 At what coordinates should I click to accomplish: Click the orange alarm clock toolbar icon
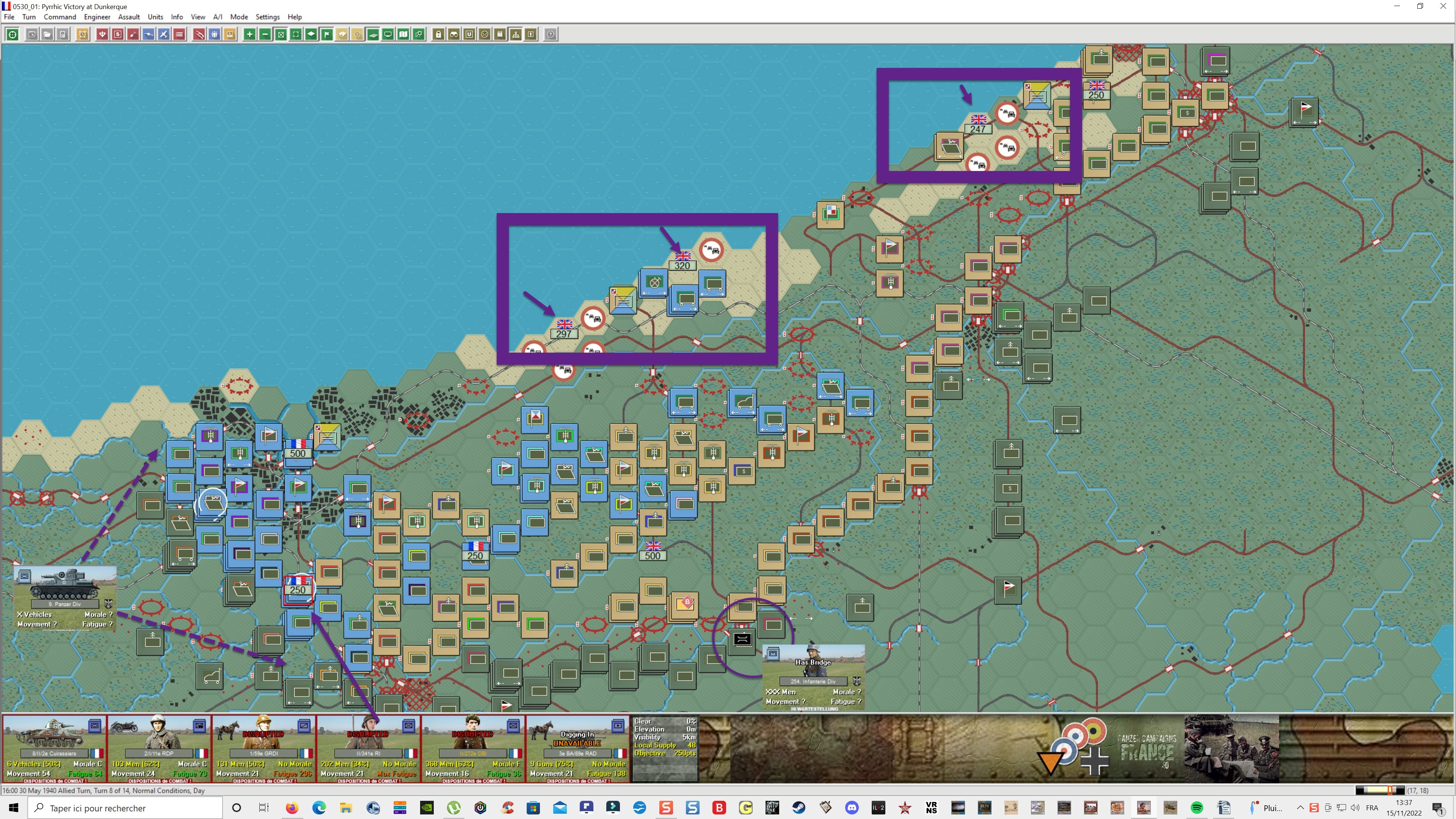(83, 35)
